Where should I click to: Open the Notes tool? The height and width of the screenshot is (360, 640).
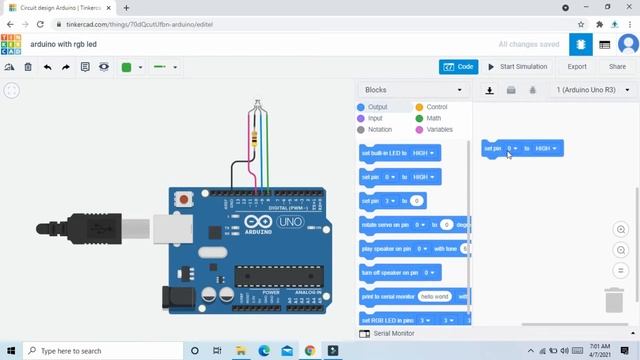tap(85, 67)
